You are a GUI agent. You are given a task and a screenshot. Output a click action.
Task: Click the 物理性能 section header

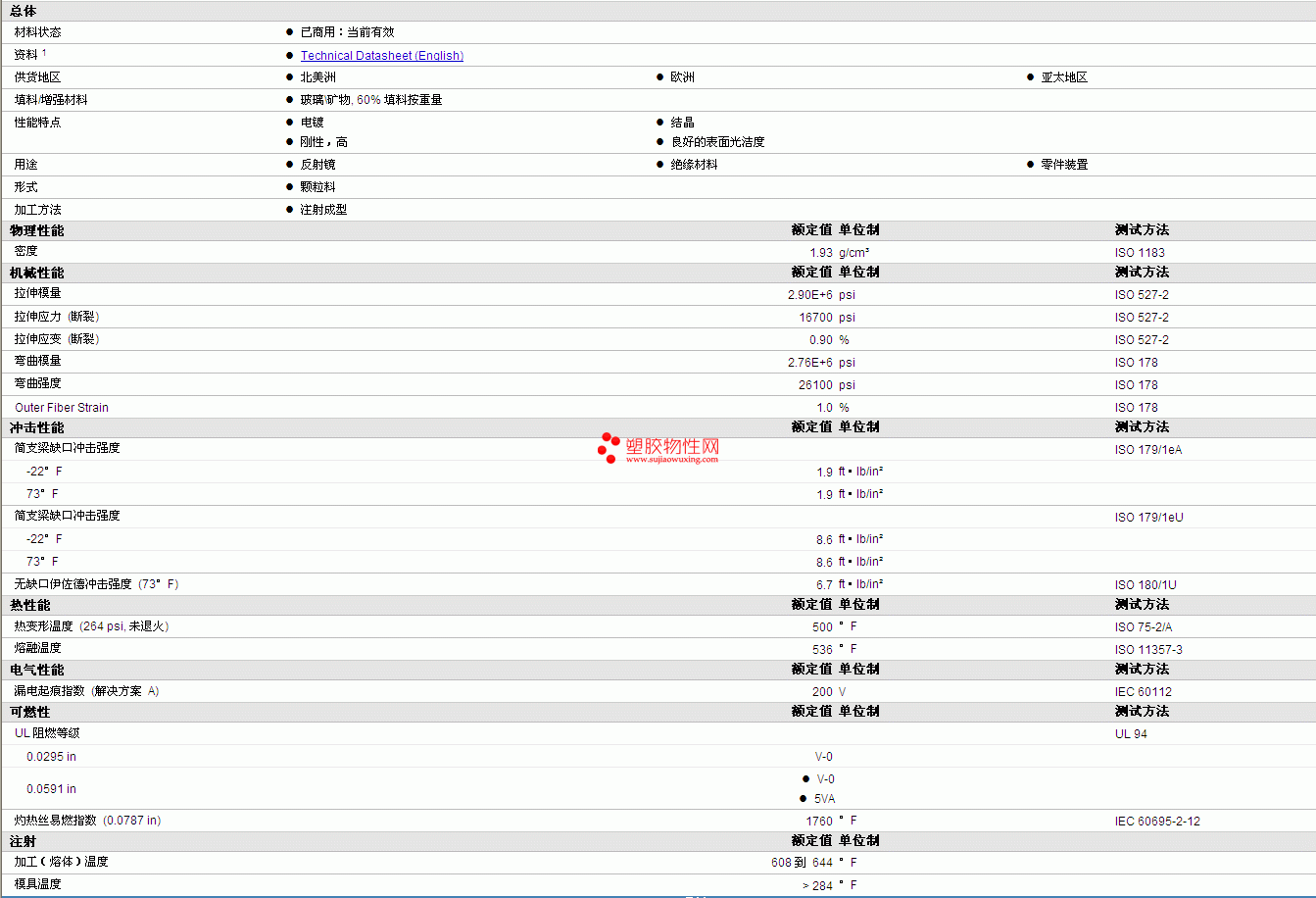(x=37, y=230)
